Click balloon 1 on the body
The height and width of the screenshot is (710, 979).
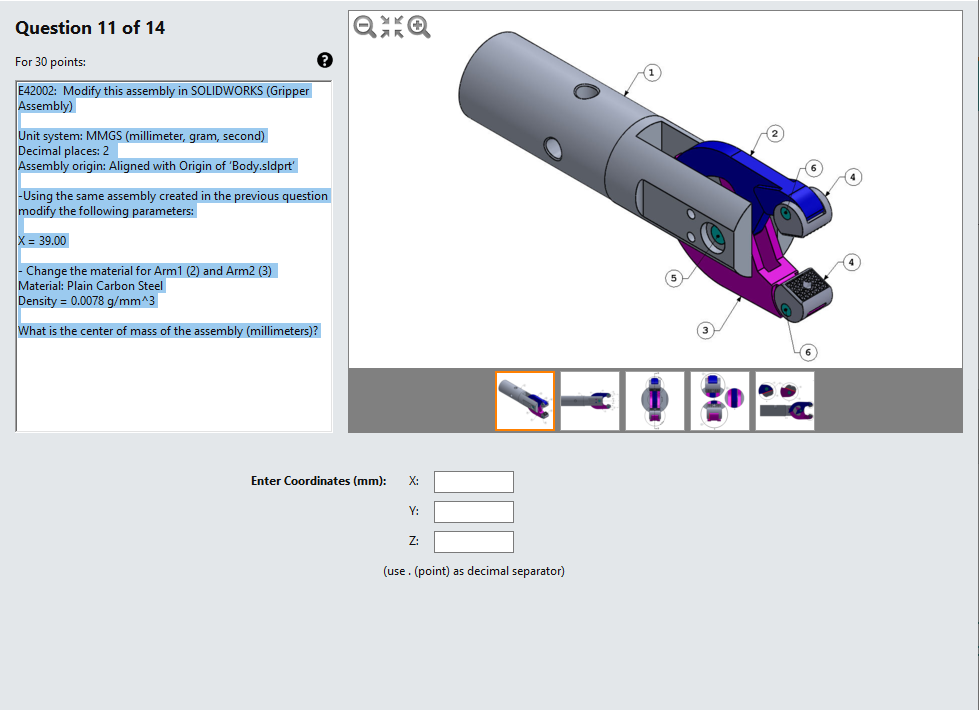tap(651, 72)
